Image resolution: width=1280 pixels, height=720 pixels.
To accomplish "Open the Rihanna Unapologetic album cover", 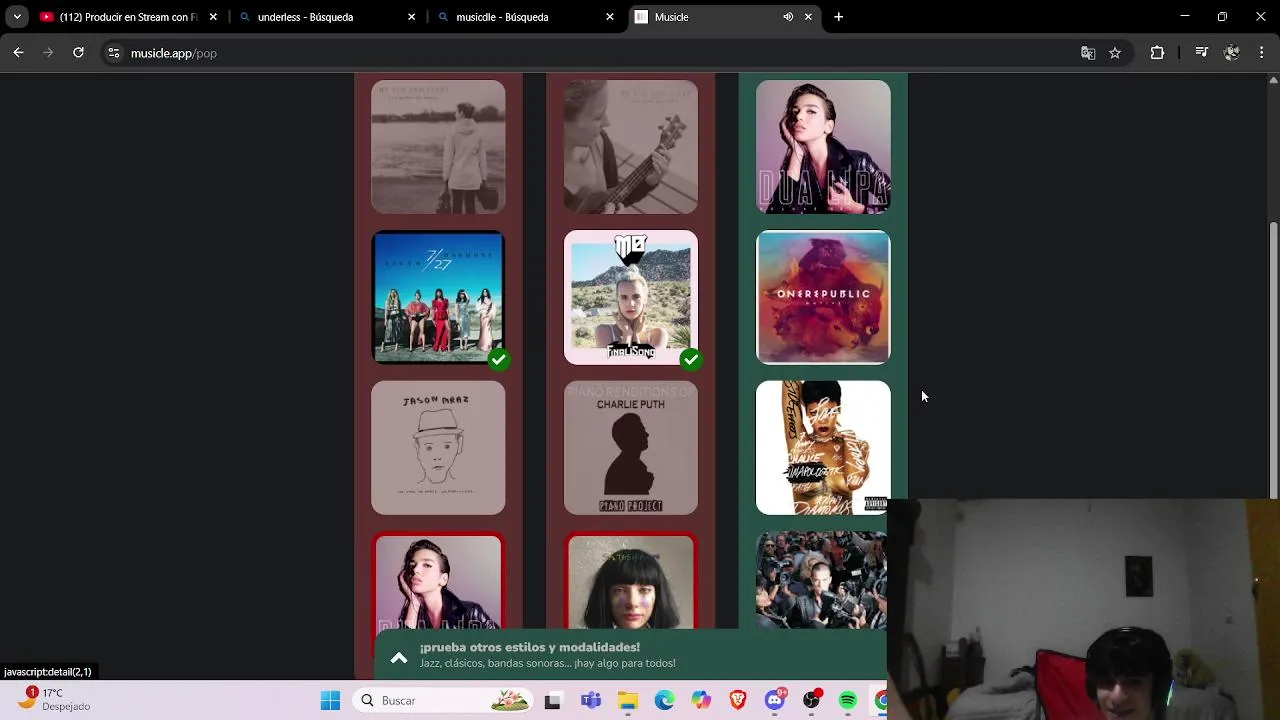I will 823,447.
